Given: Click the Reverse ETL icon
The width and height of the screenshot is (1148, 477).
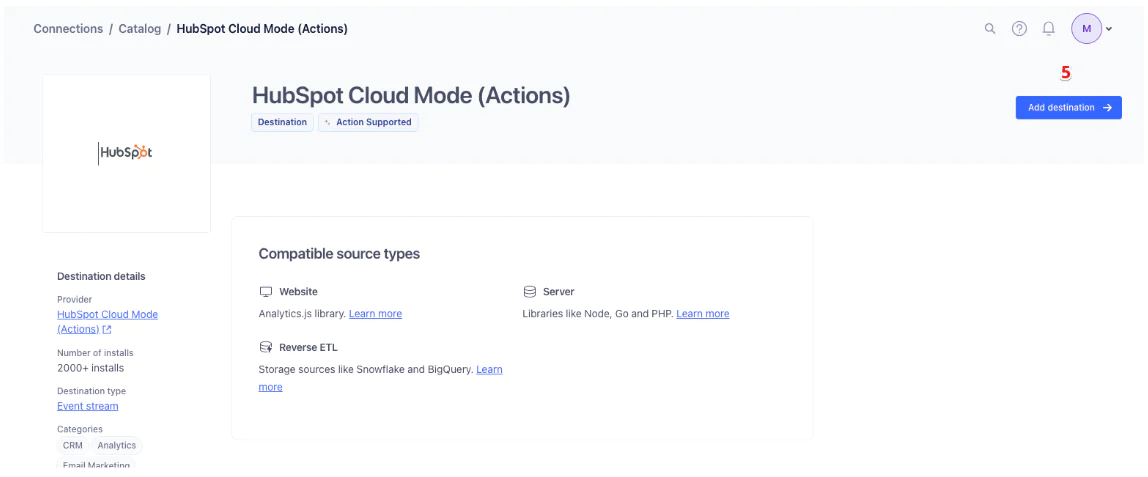Looking at the screenshot, I should pos(266,347).
